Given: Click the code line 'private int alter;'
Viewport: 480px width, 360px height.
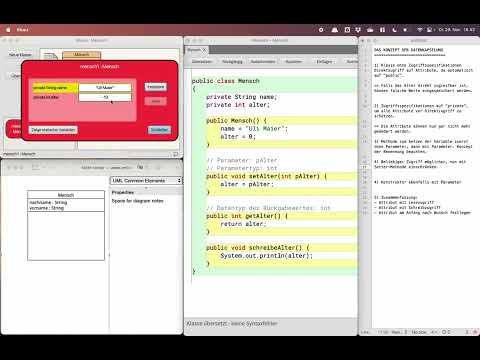Looking at the screenshot, I should 238,105.
